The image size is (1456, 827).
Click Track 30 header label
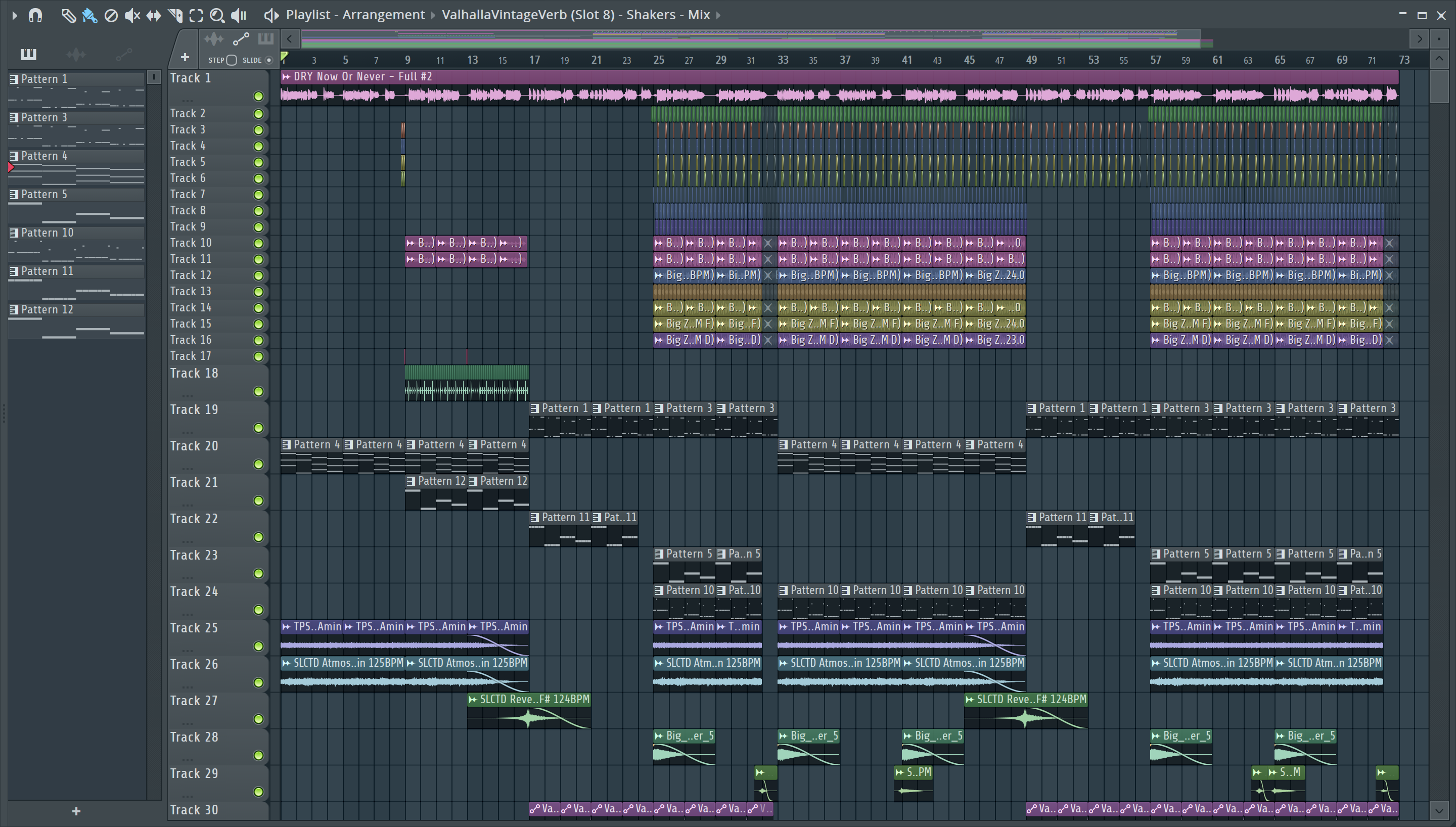pyautogui.click(x=194, y=809)
